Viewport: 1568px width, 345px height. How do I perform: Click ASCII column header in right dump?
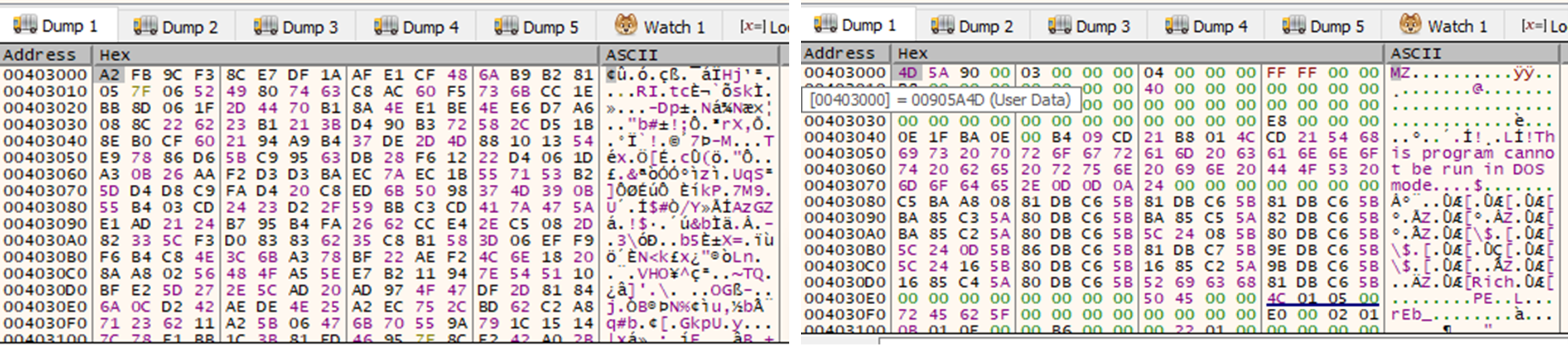click(x=1471, y=53)
